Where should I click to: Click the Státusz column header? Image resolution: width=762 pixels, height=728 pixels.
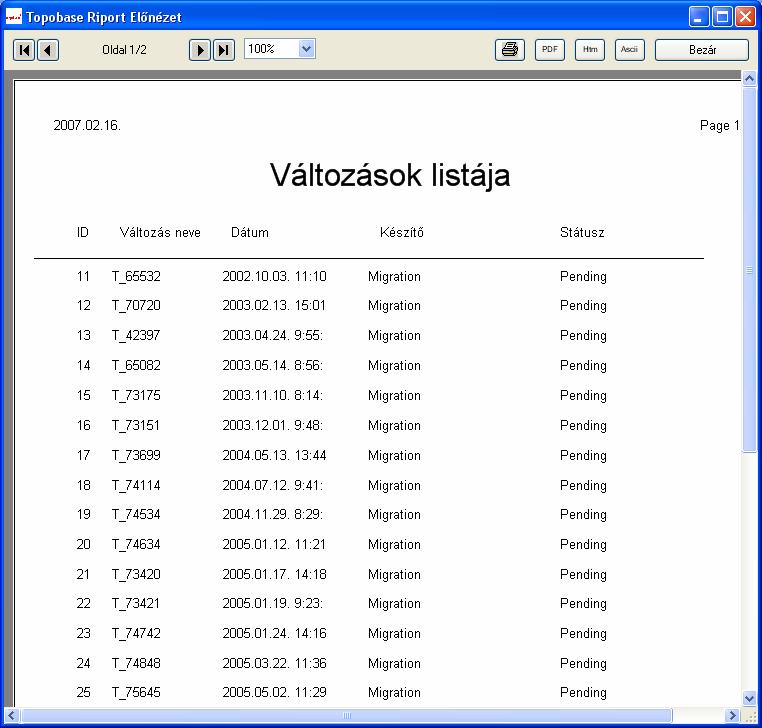[582, 232]
